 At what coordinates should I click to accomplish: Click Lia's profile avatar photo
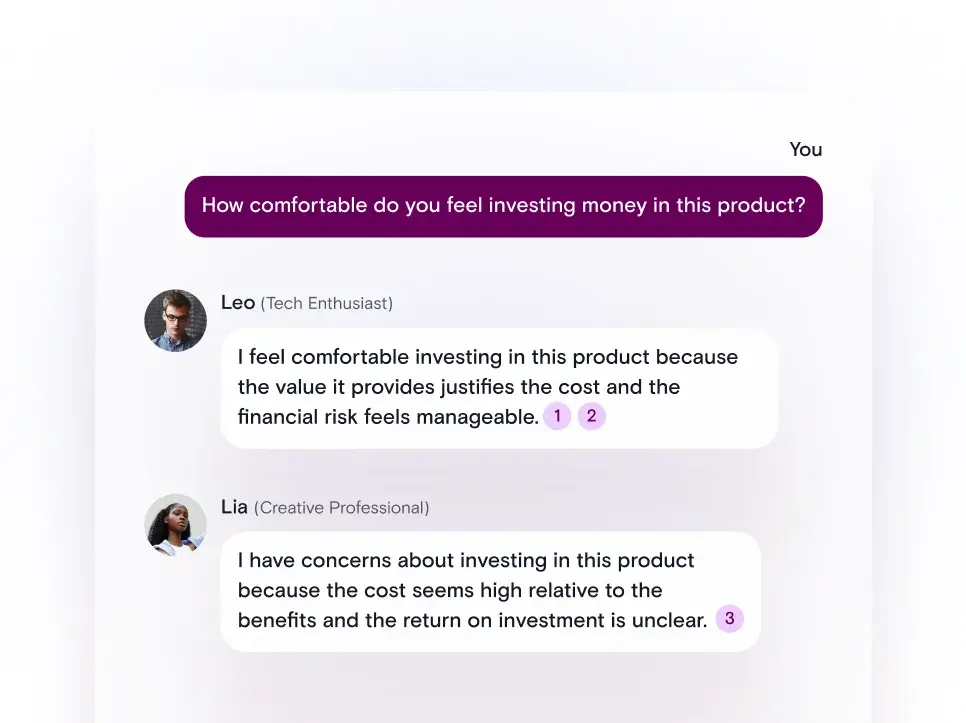176,525
